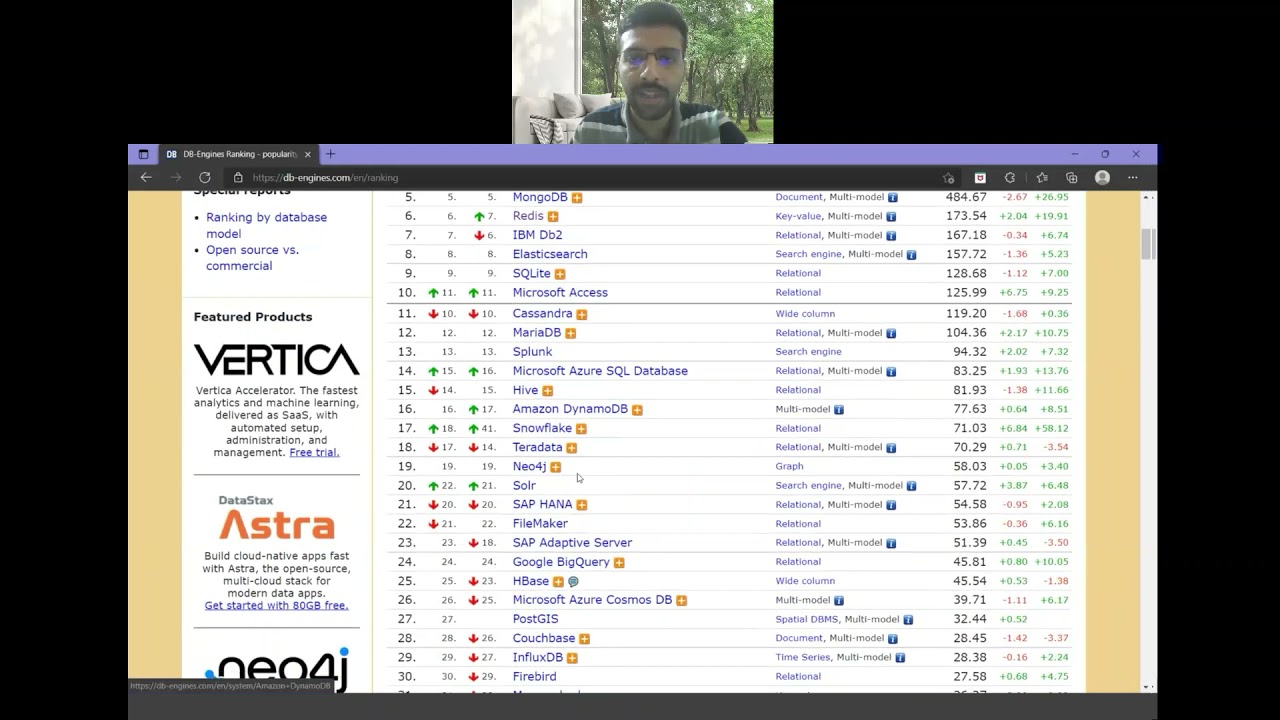The height and width of the screenshot is (720, 1280).
Task: Click the Amazon DynamoDB link
Action: point(570,409)
